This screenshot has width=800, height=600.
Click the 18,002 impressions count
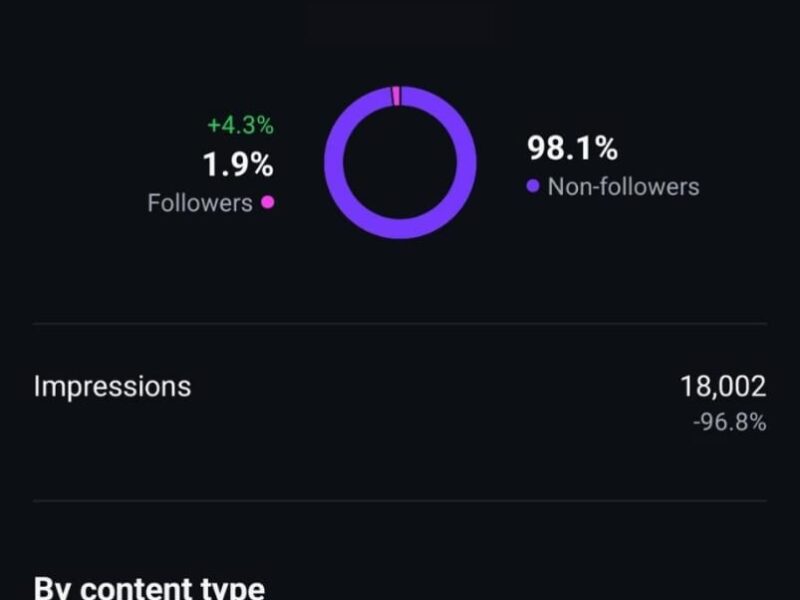pyautogui.click(x=723, y=386)
